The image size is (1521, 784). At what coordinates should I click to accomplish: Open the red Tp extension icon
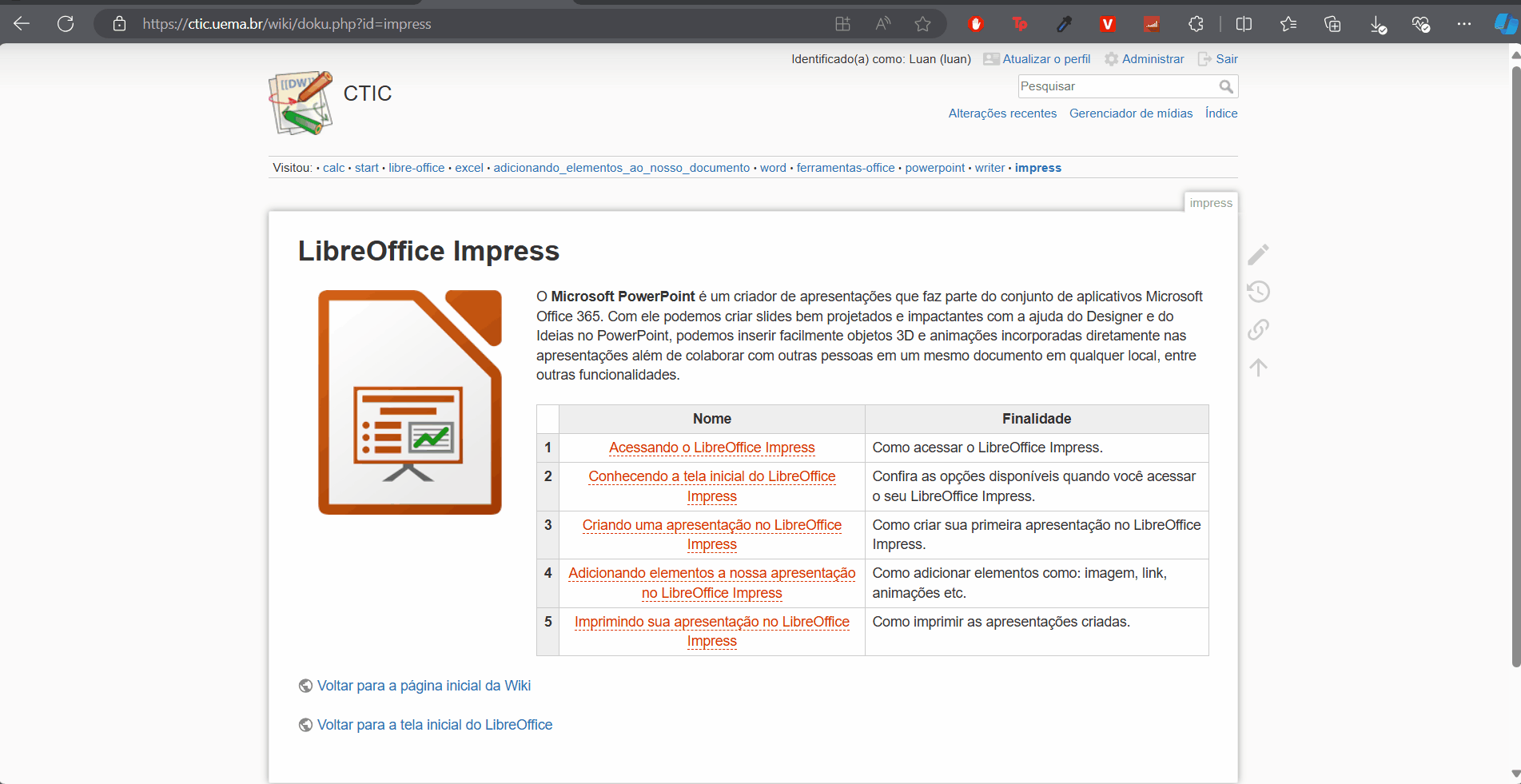click(x=1020, y=24)
